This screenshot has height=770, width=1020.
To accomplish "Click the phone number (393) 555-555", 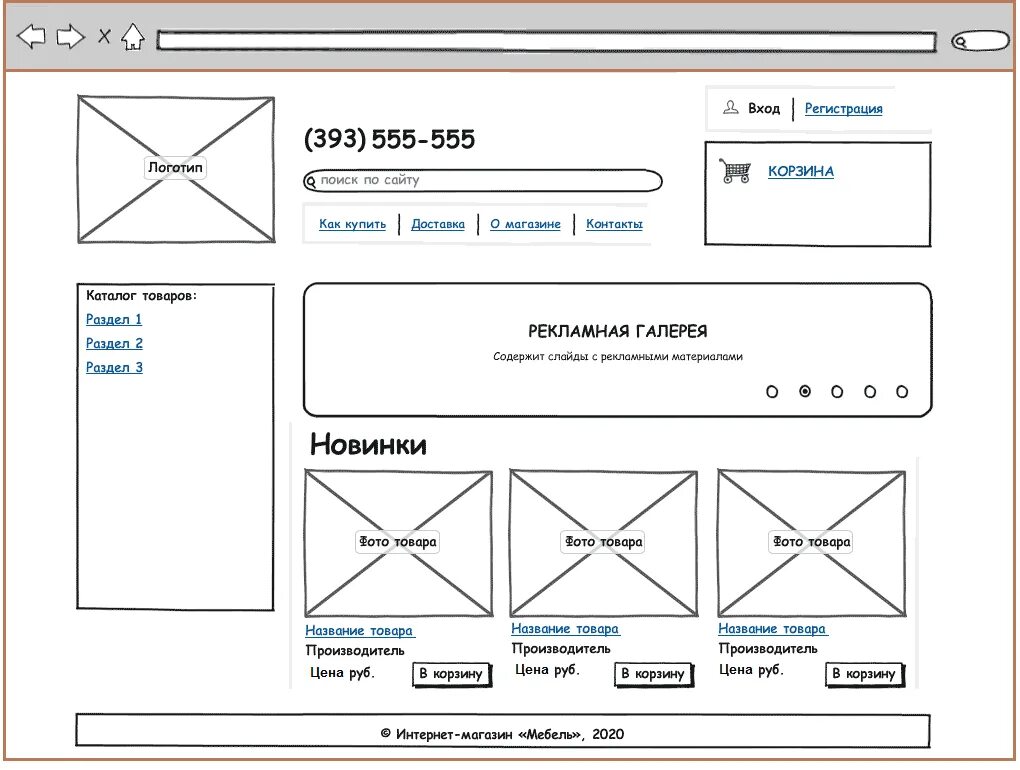I will click(389, 139).
